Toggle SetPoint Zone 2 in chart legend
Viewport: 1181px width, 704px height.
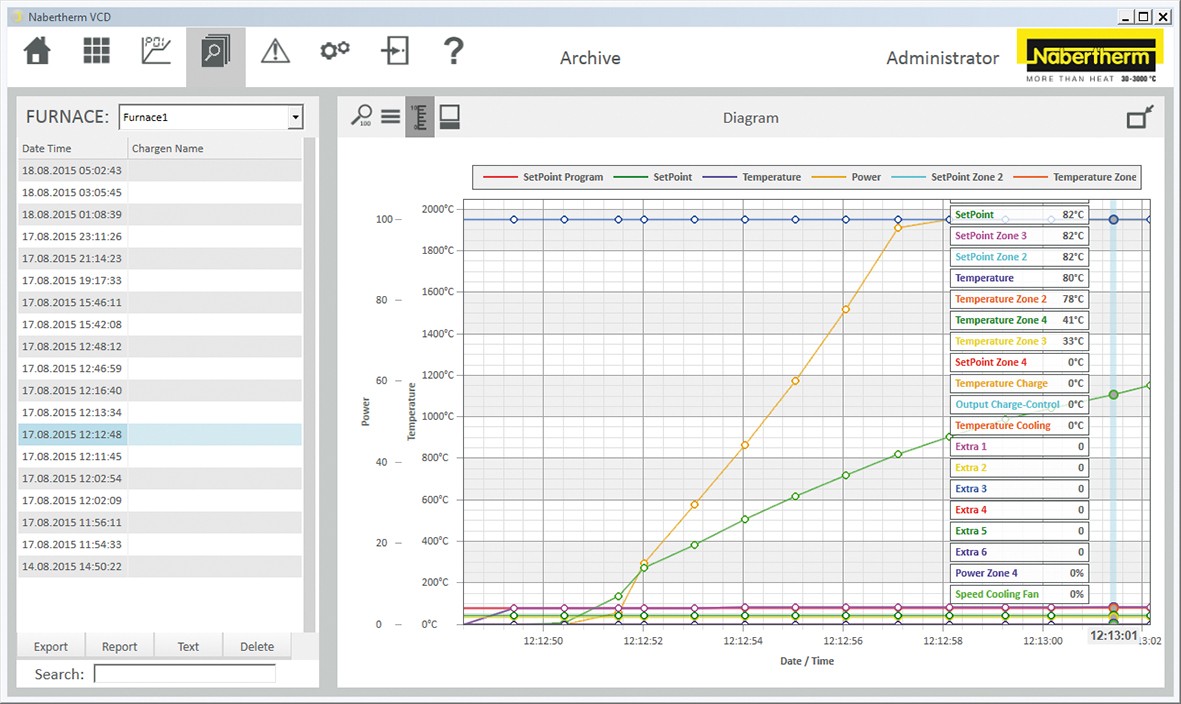pyautogui.click(x=947, y=177)
